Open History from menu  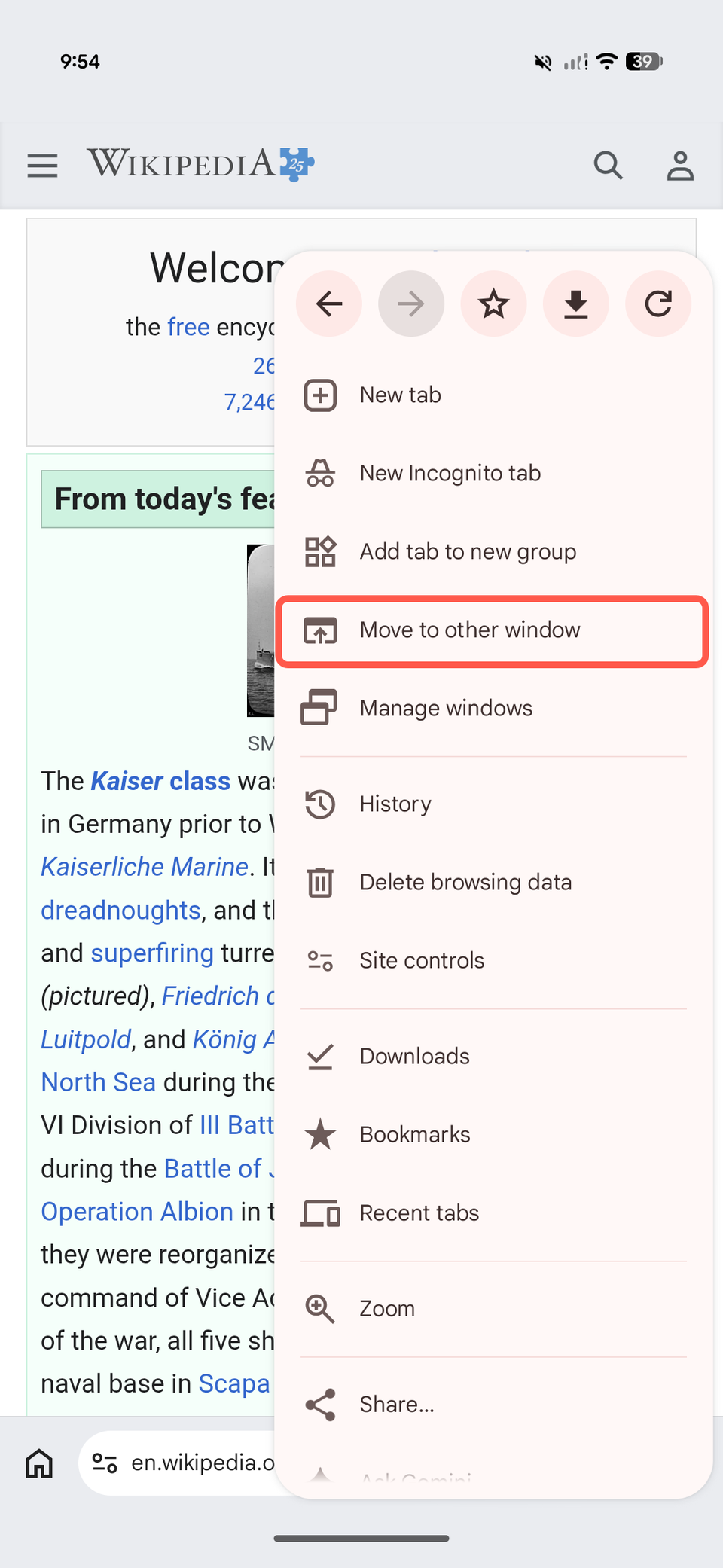(493, 804)
